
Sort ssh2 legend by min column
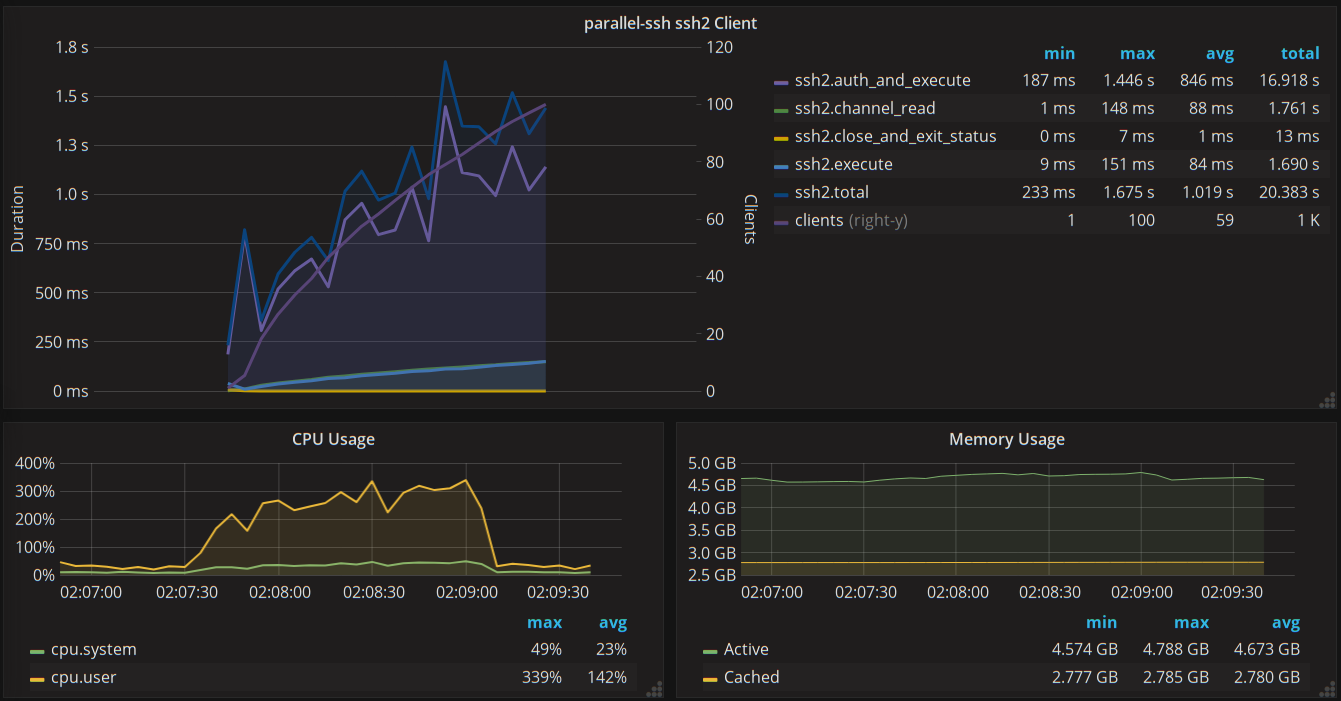(1059, 53)
